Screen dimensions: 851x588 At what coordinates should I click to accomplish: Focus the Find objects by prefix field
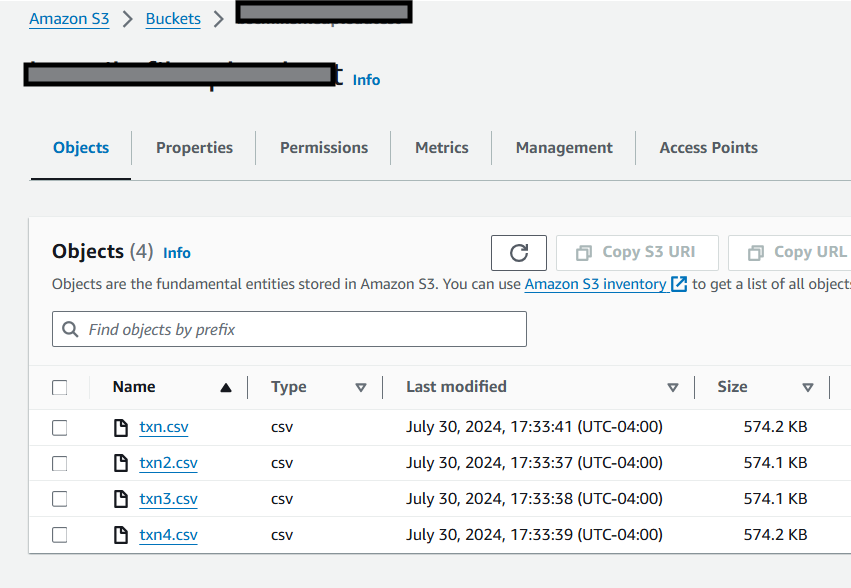[289, 329]
